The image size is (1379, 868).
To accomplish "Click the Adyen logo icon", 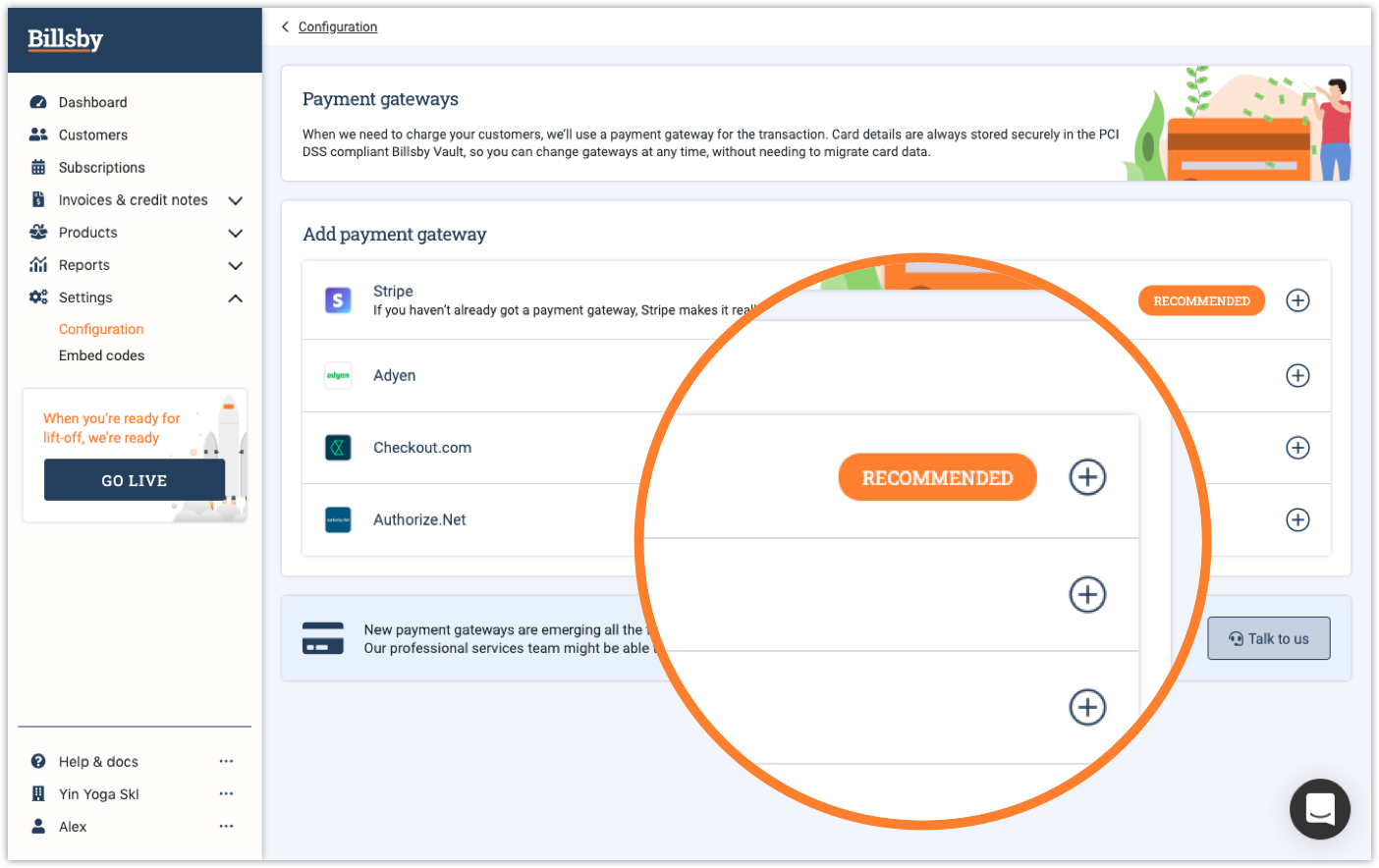I will click(338, 375).
